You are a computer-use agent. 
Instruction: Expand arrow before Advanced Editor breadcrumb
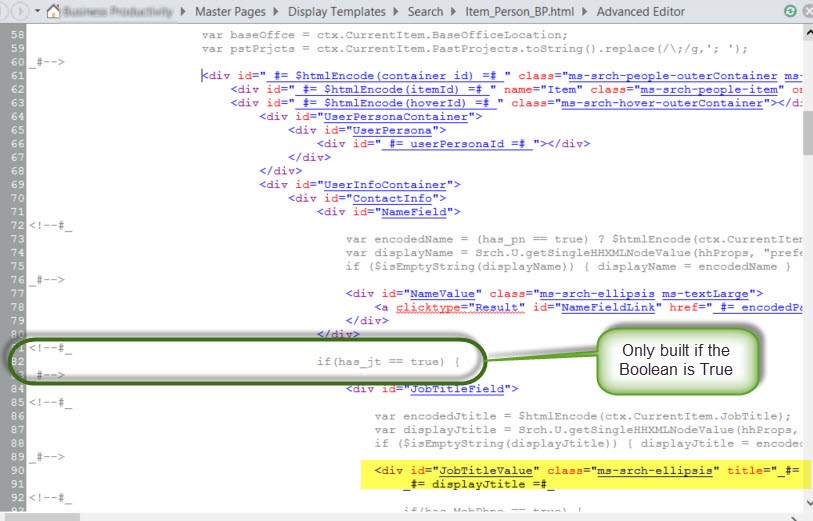[587, 12]
